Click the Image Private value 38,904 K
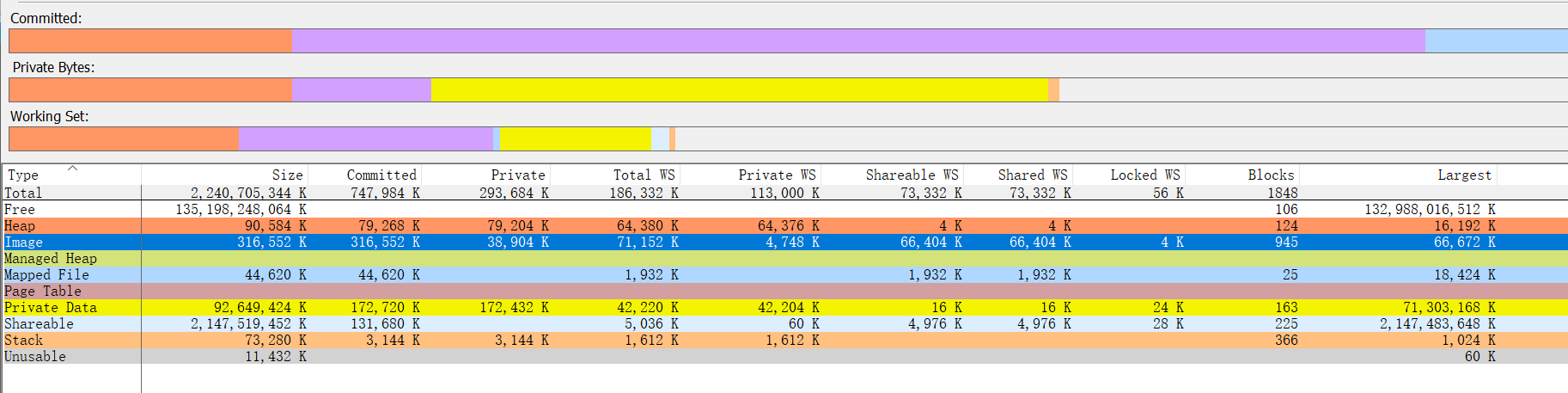The image size is (1568, 393). pos(518,242)
